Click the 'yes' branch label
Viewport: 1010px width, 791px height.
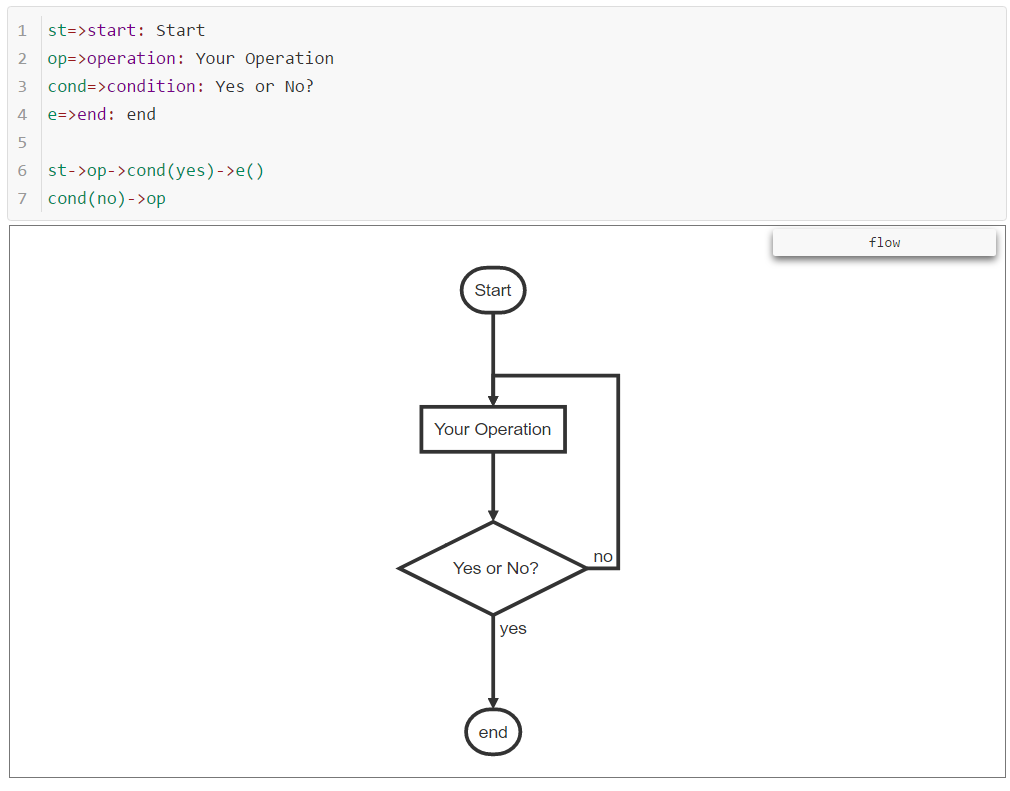pyautogui.click(x=512, y=628)
